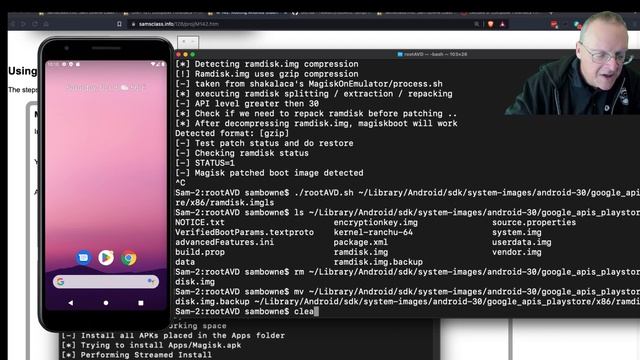This screenshot has width=640, height=360.
Task: Click 'ramdisk.img.backup' in the ls listing
Action: click(378, 262)
